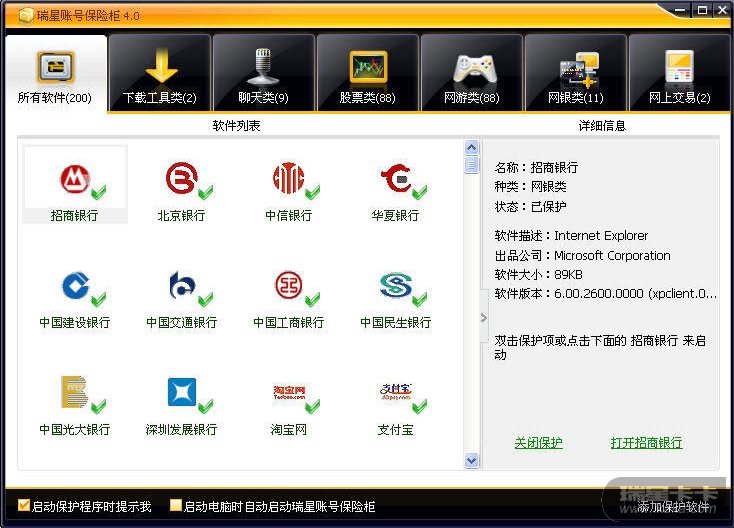Switch to the 聊天类(9) tab
The width and height of the screenshot is (734, 528).
coord(264,73)
